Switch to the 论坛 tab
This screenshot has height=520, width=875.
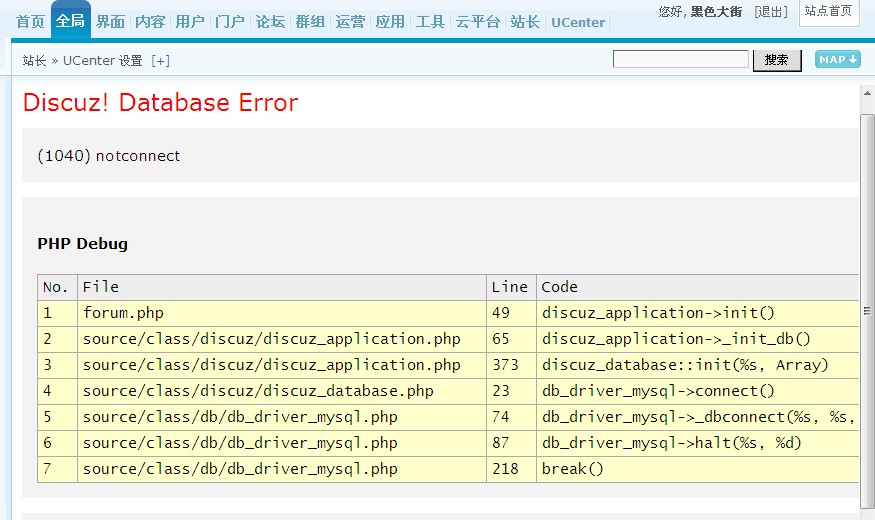(x=270, y=22)
